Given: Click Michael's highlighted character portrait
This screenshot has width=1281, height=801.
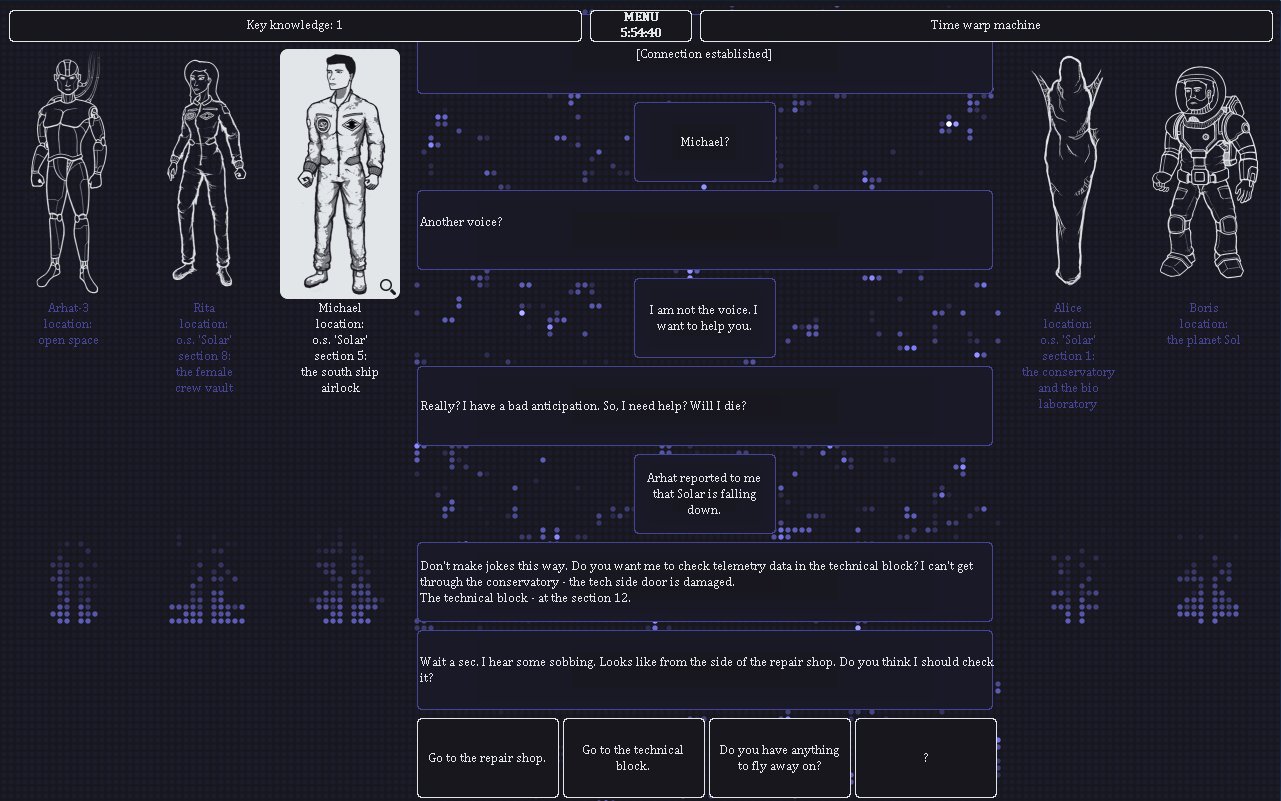Looking at the screenshot, I should pyautogui.click(x=339, y=170).
